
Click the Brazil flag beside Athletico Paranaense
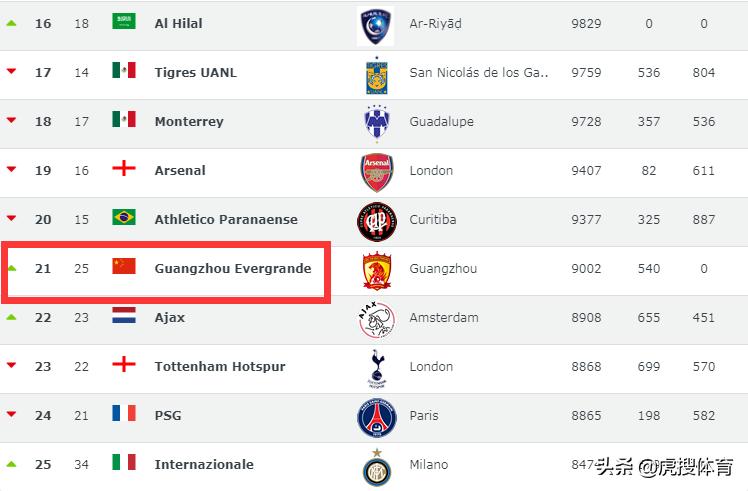point(124,218)
